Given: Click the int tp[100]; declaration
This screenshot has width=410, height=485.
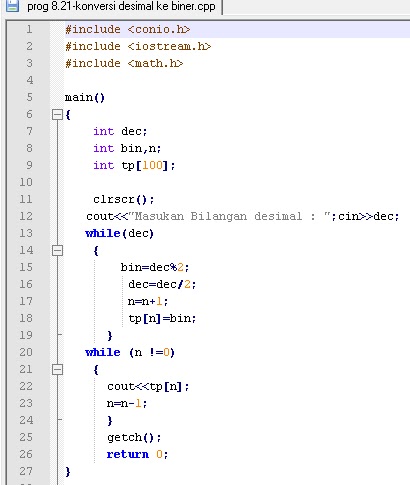Looking at the screenshot, I should [134, 165].
